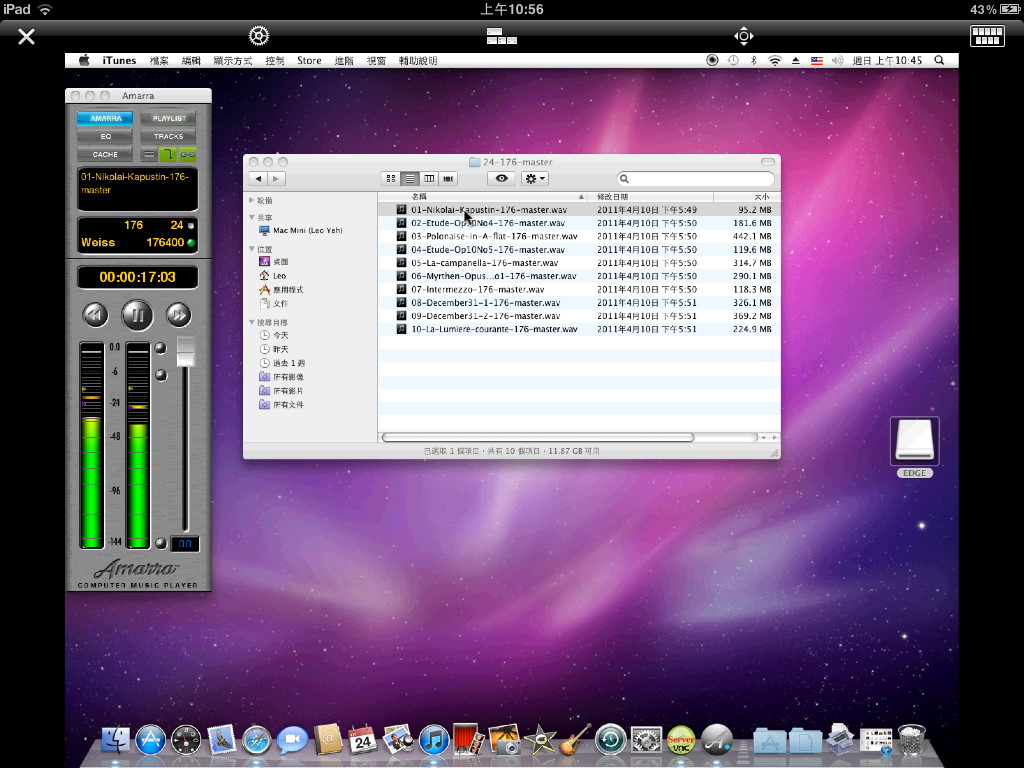Switch Finder to list view

point(409,178)
